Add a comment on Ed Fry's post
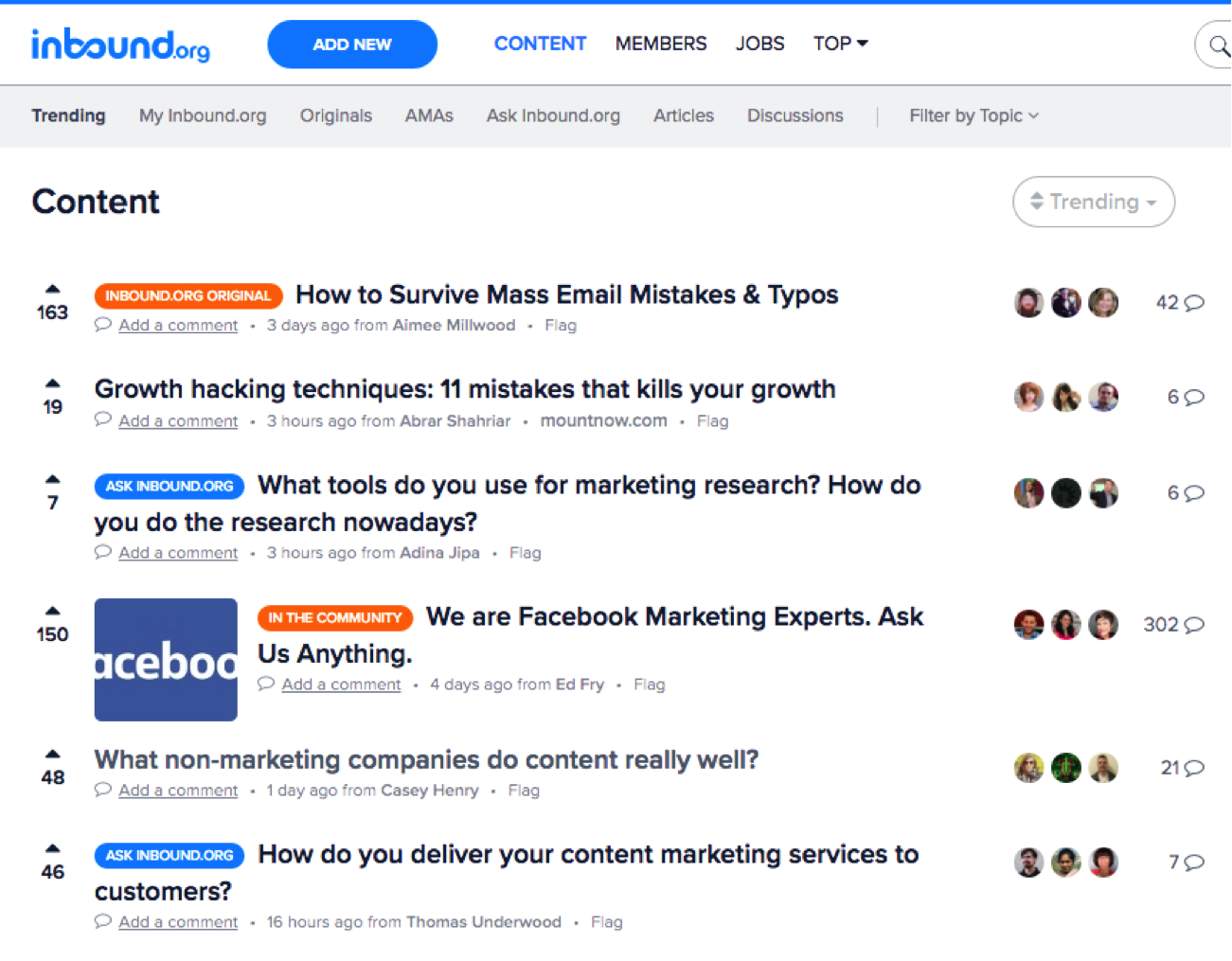Viewport: 1232px width, 961px height. coord(341,684)
